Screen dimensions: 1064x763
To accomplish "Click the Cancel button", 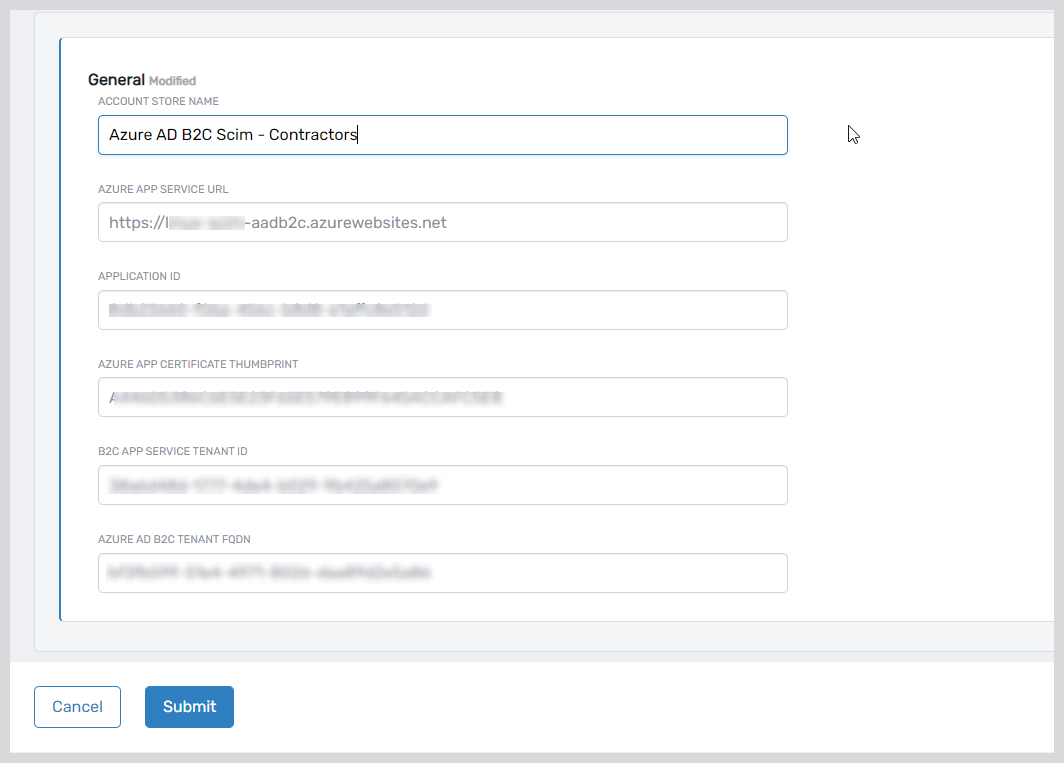I will pos(77,706).
